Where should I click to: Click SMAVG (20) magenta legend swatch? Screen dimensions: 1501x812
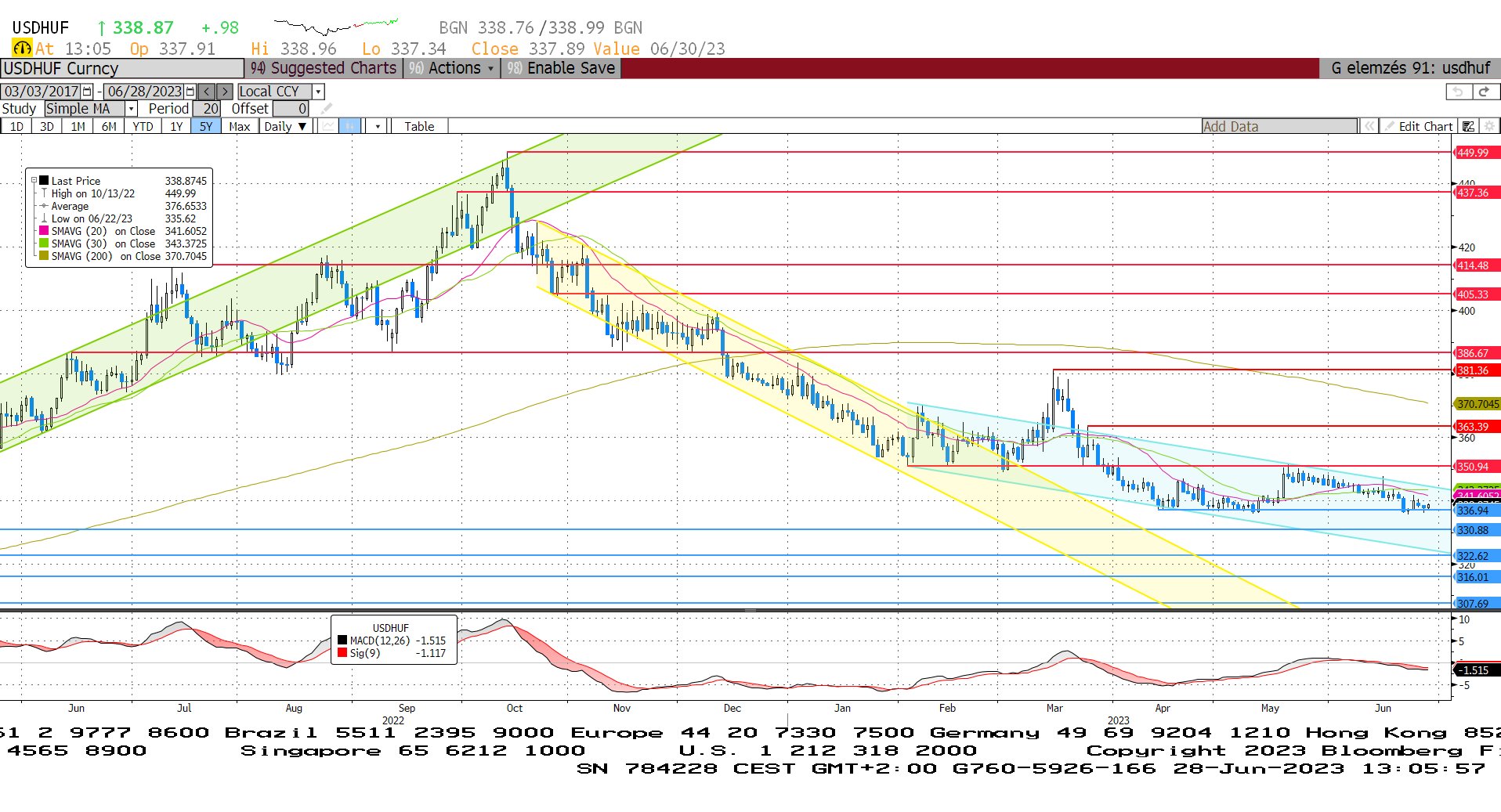(x=44, y=231)
